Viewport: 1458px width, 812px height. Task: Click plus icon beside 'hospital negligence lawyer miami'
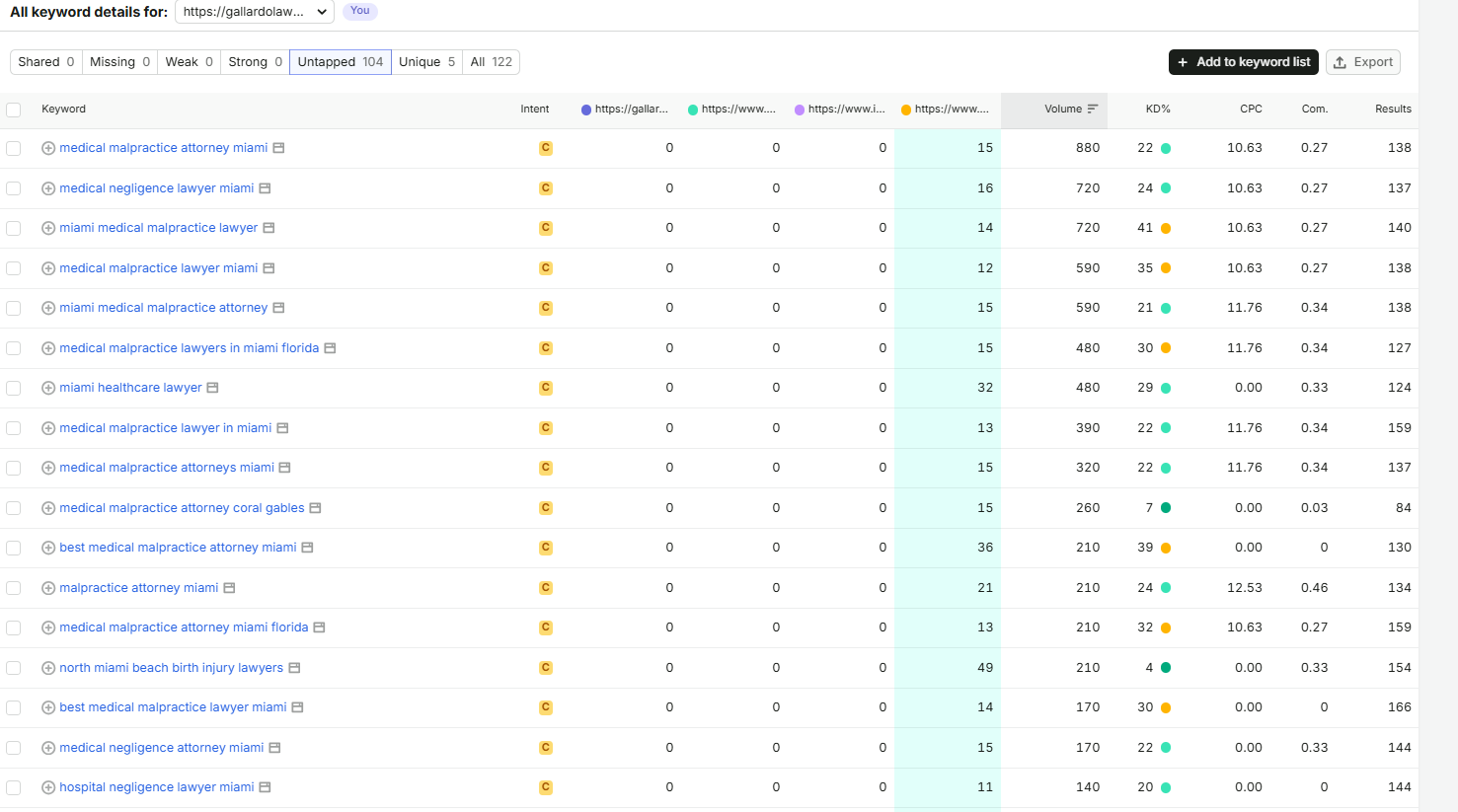(48, 787)
